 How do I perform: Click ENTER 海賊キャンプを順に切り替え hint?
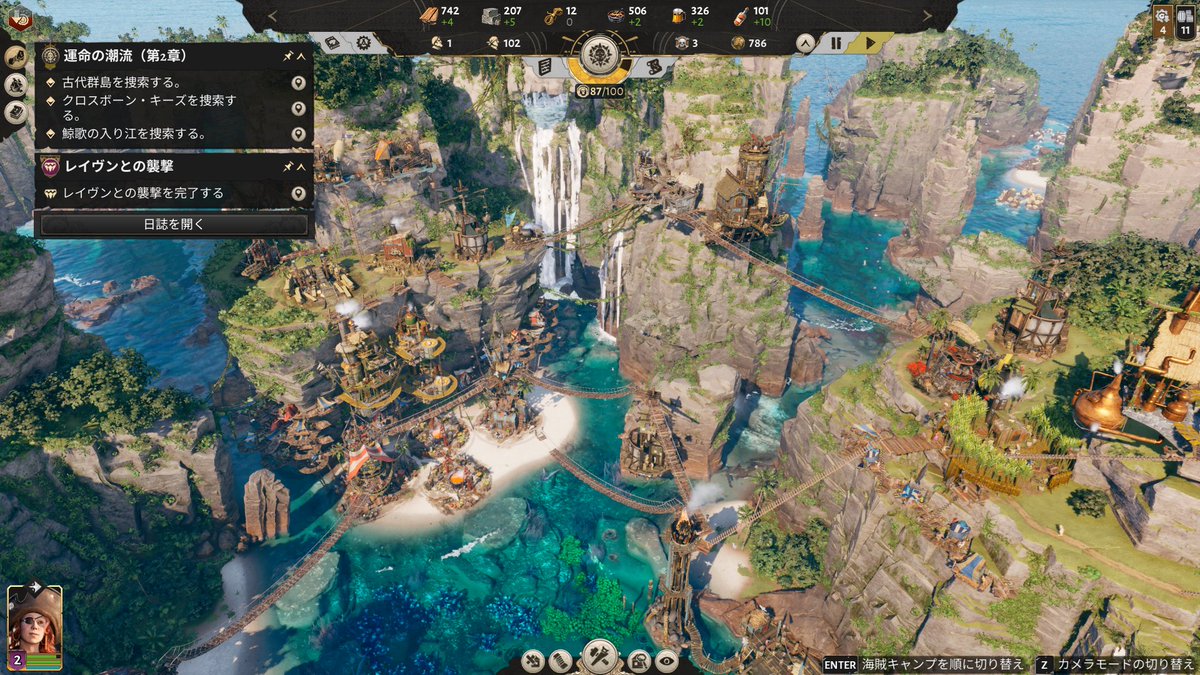(926, 664)
